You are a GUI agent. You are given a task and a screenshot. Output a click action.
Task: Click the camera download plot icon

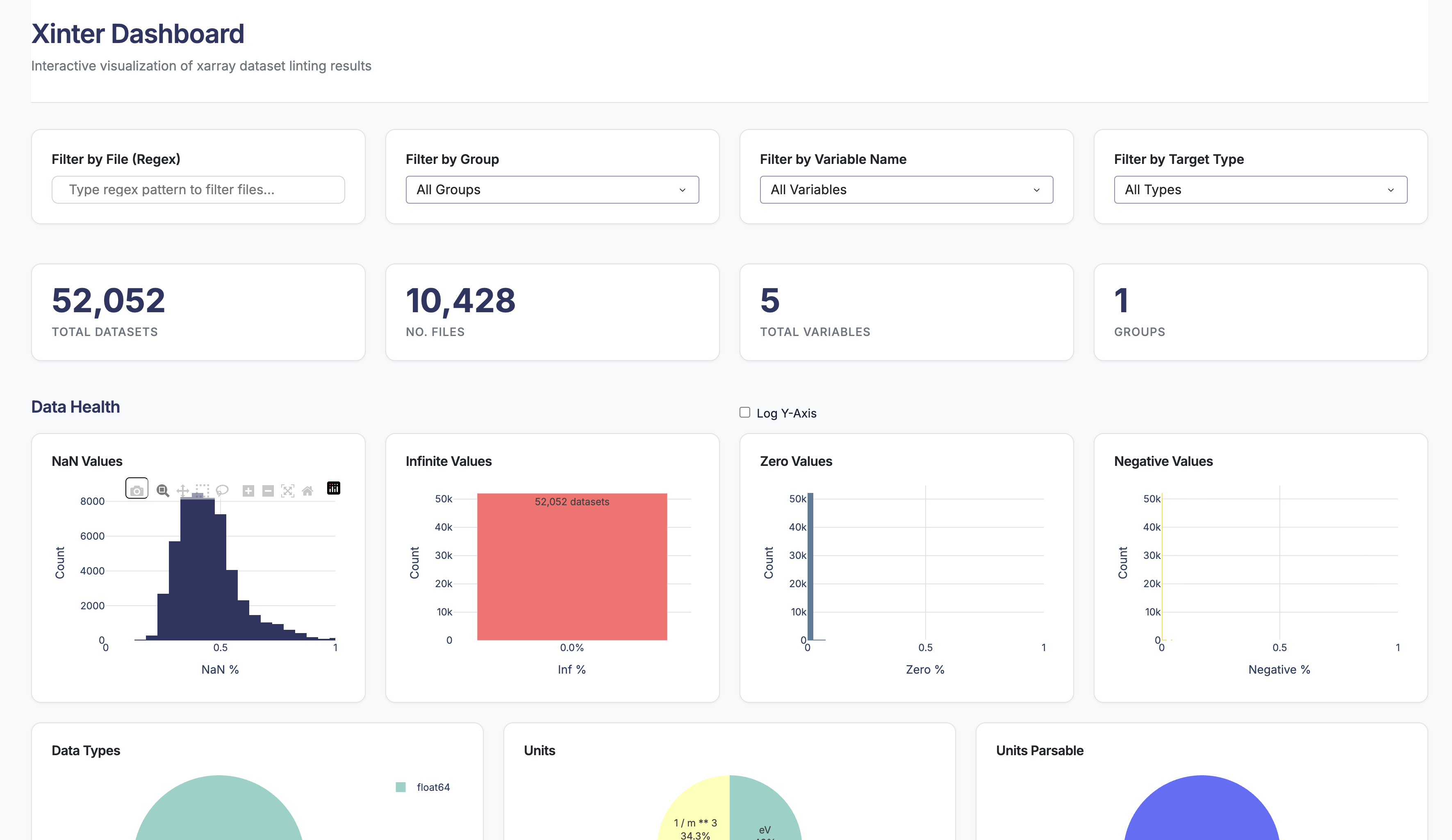coord(137,490)
